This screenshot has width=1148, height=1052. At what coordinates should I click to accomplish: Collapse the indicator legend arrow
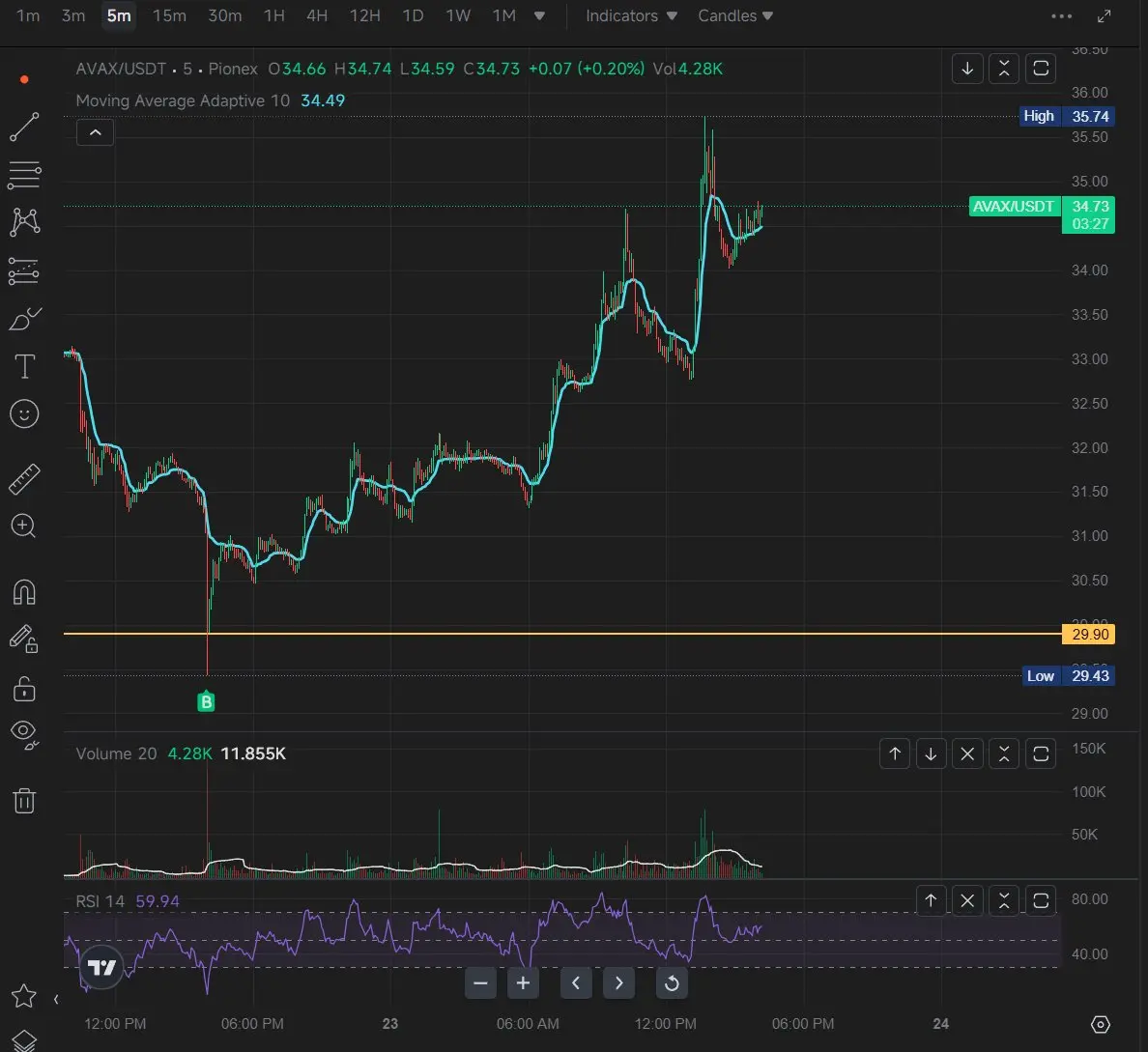pos(95,132)
